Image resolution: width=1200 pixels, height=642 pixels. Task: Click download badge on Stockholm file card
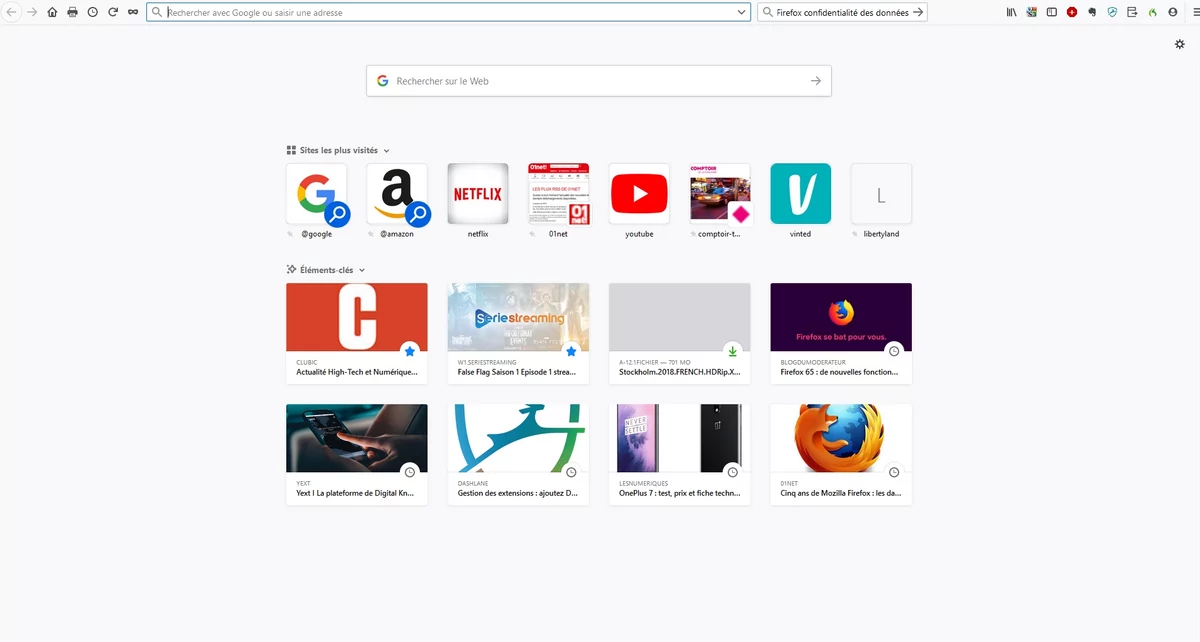click(x=733, y=351)
